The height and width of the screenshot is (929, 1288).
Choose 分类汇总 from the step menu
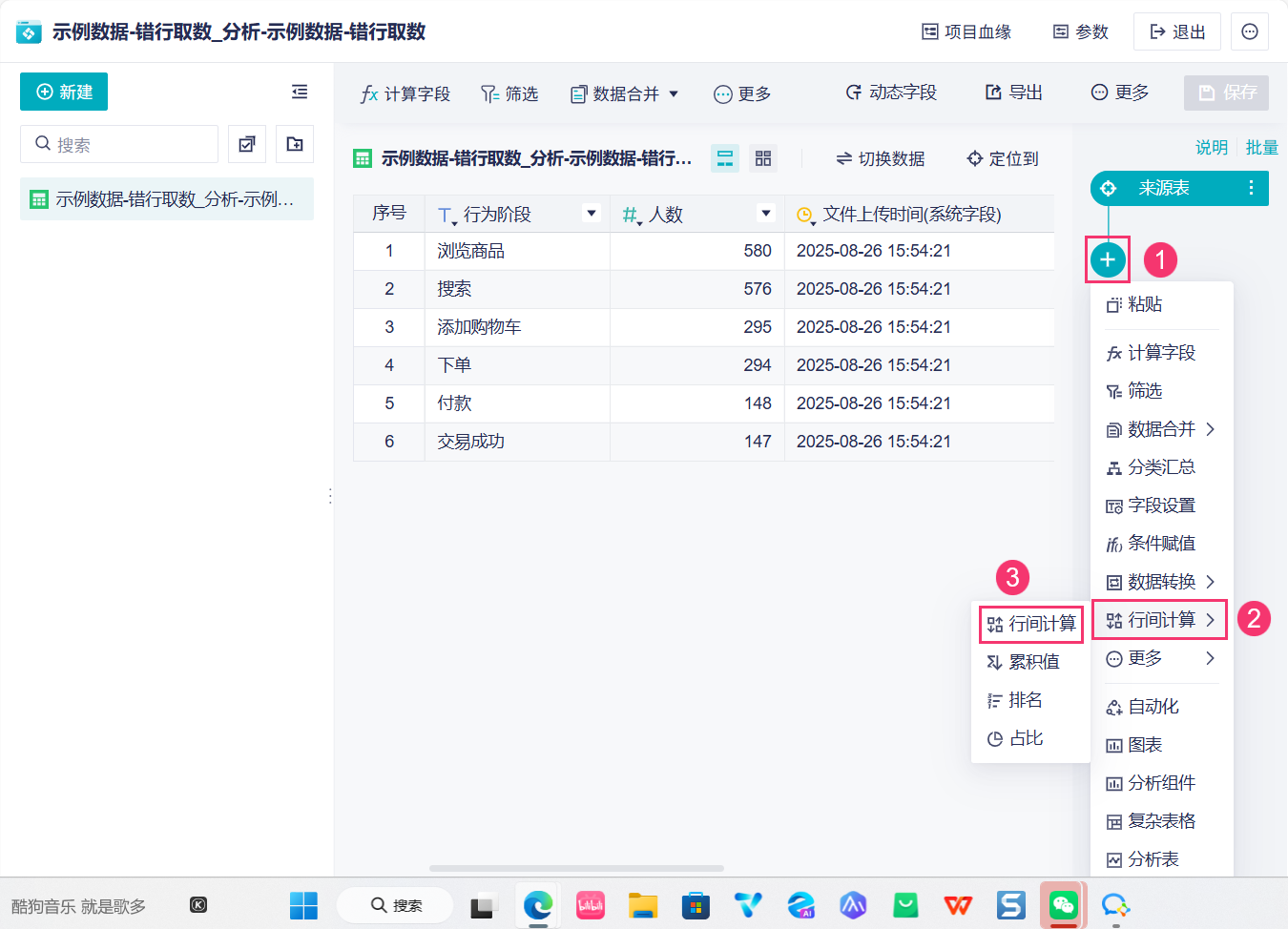tap(1162, 467)
